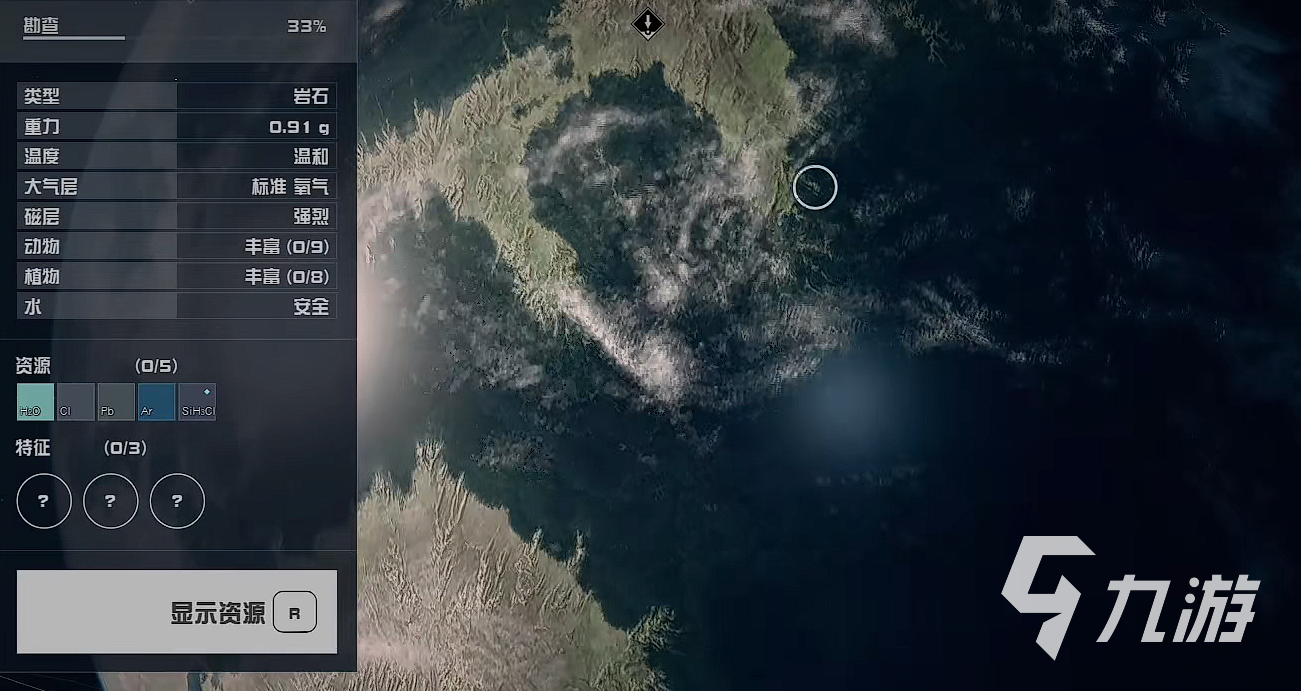Click the 重力 gravity label

coord(42,126)
